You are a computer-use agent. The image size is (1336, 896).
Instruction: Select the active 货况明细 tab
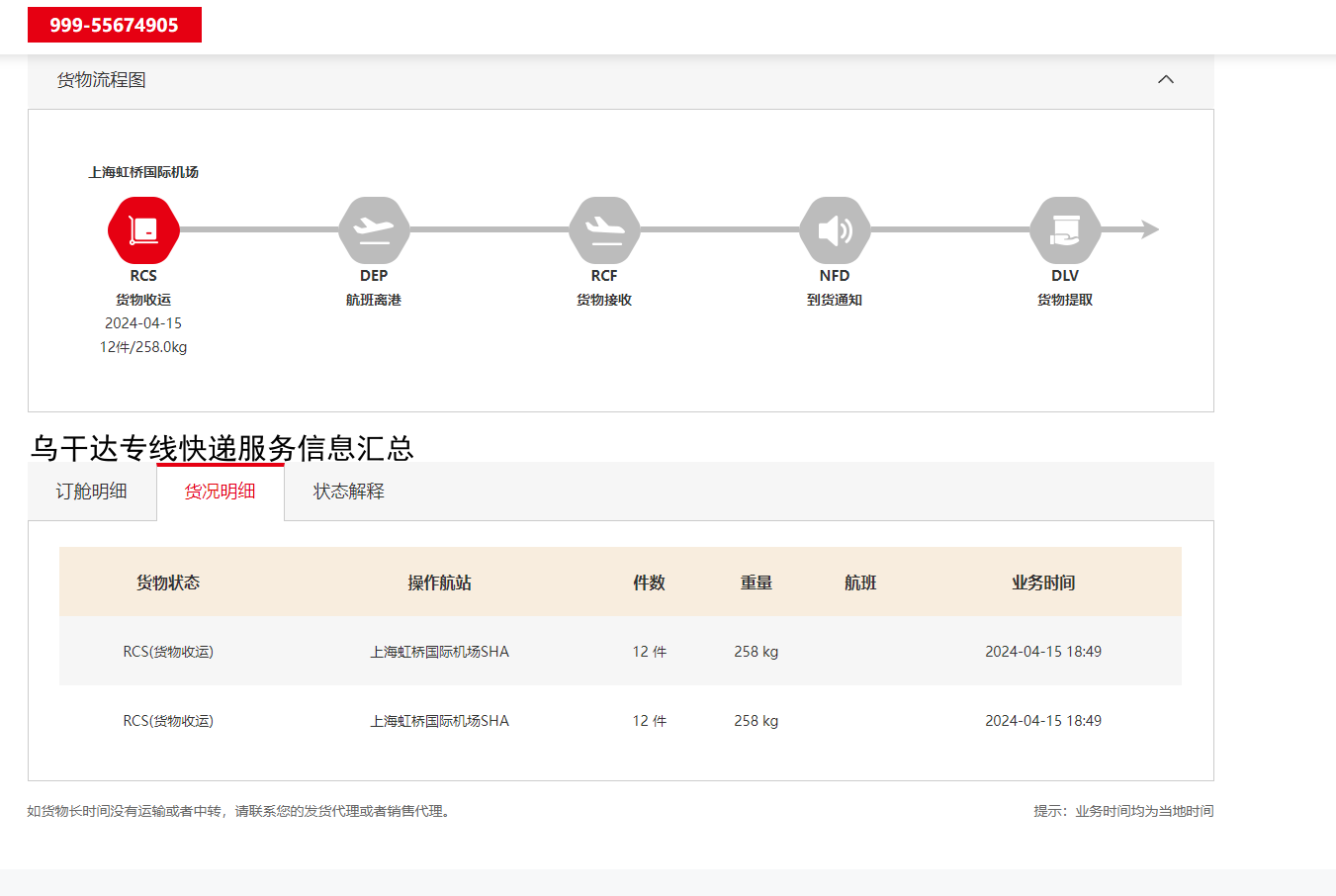(220, 491)
